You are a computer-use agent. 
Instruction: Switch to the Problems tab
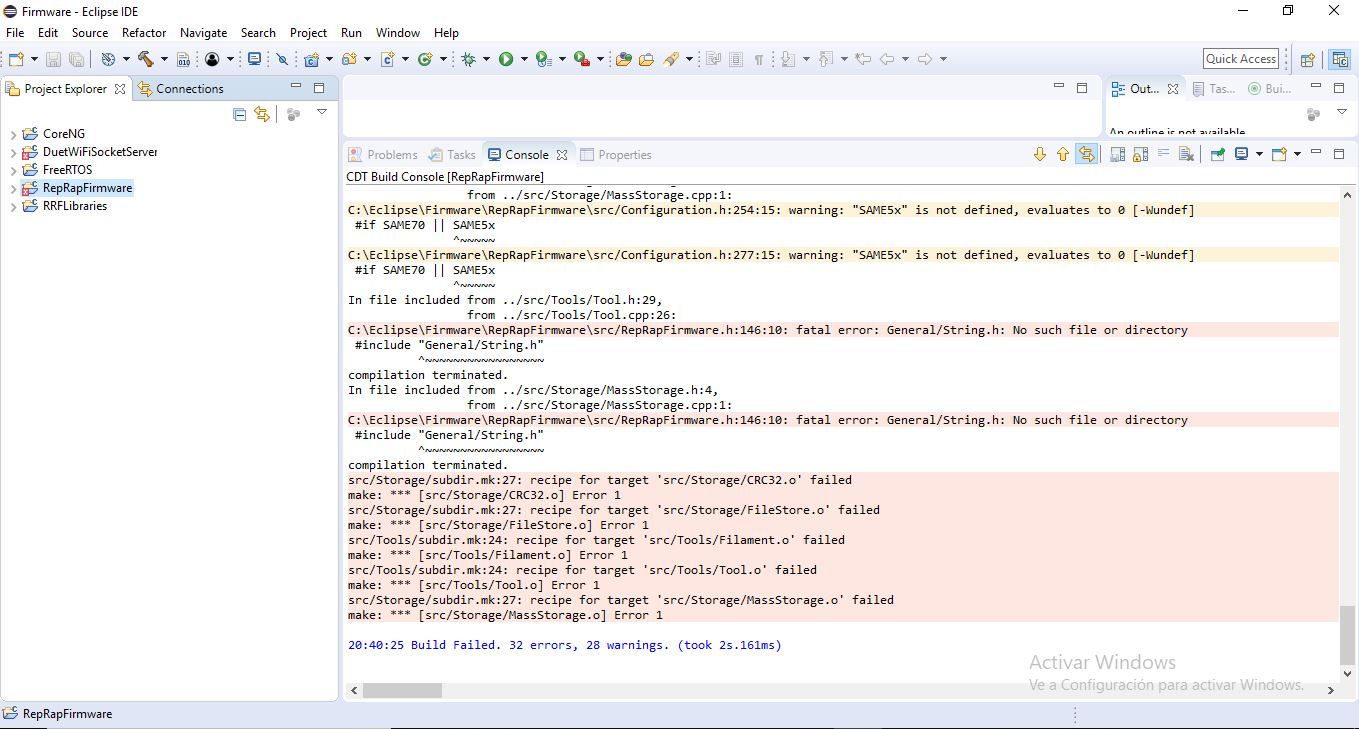[x=383, y=155]
